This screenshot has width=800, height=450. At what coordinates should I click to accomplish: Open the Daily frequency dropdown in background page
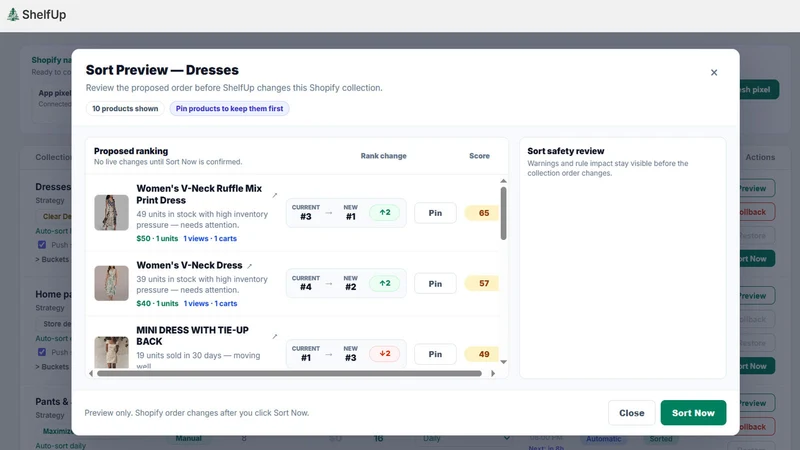466,438
